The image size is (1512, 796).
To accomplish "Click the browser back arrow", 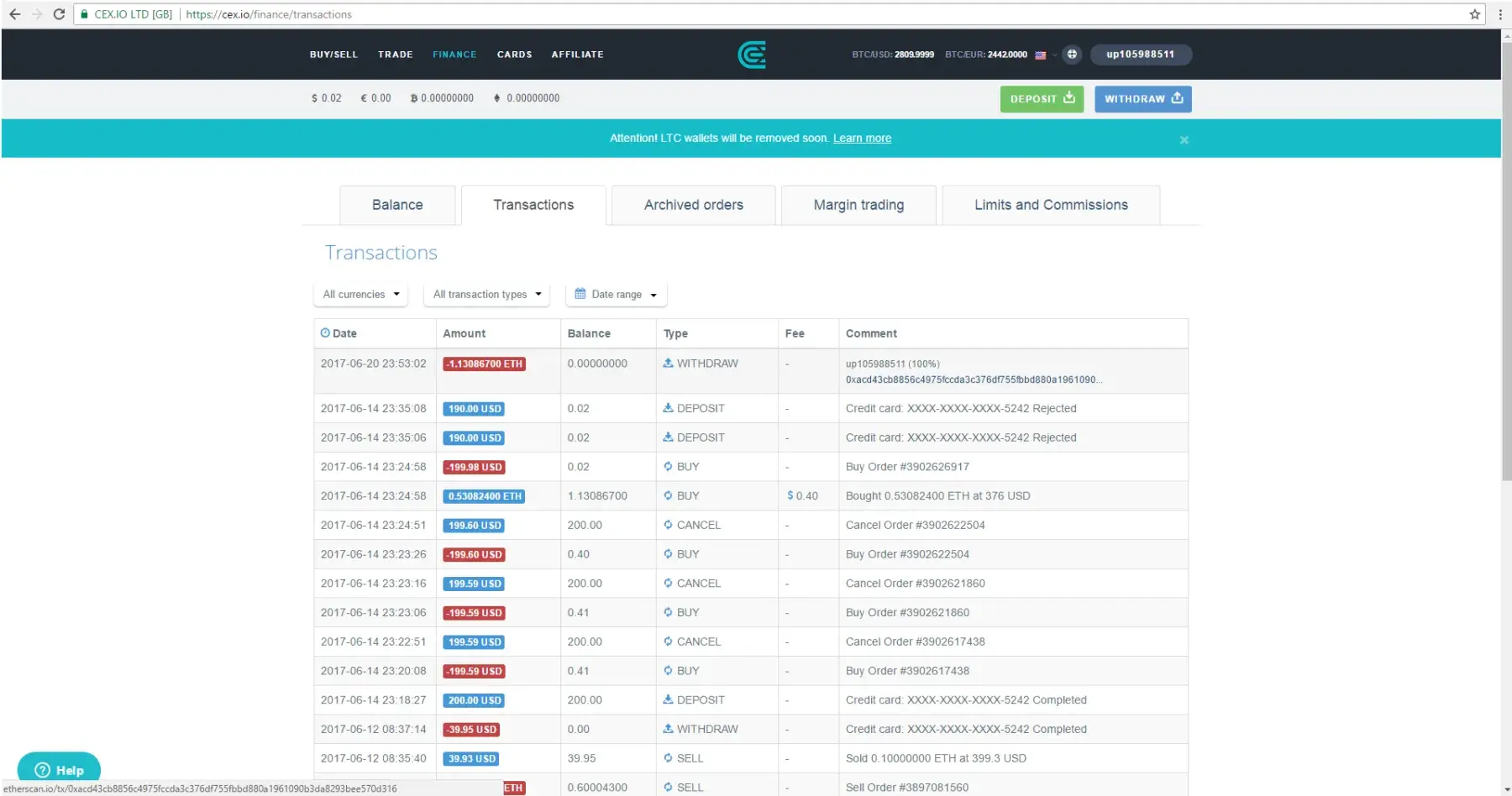I will click(x=14, y=14).
